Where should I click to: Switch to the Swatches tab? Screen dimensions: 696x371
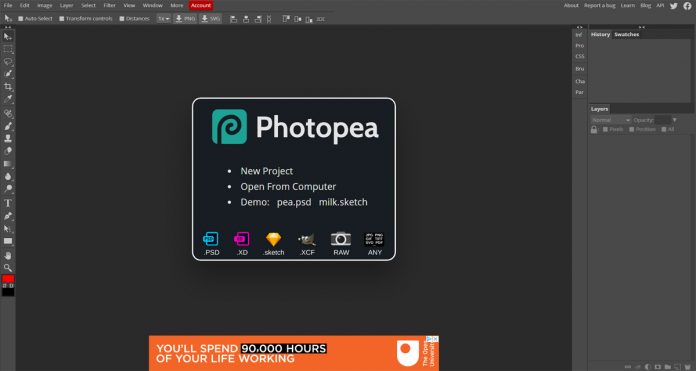[626, 34]
